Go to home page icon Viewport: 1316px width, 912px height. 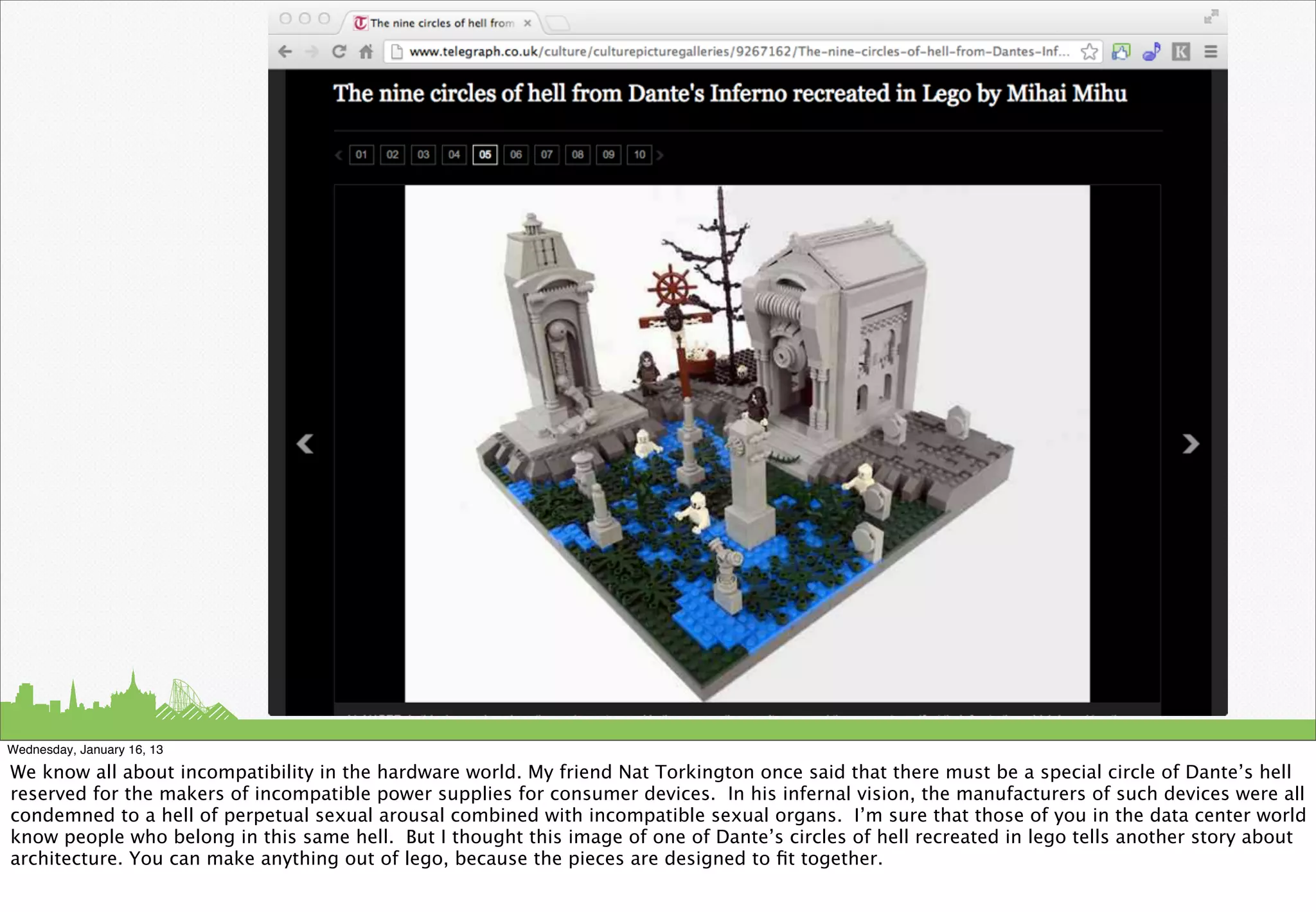(x=366, y=51)
